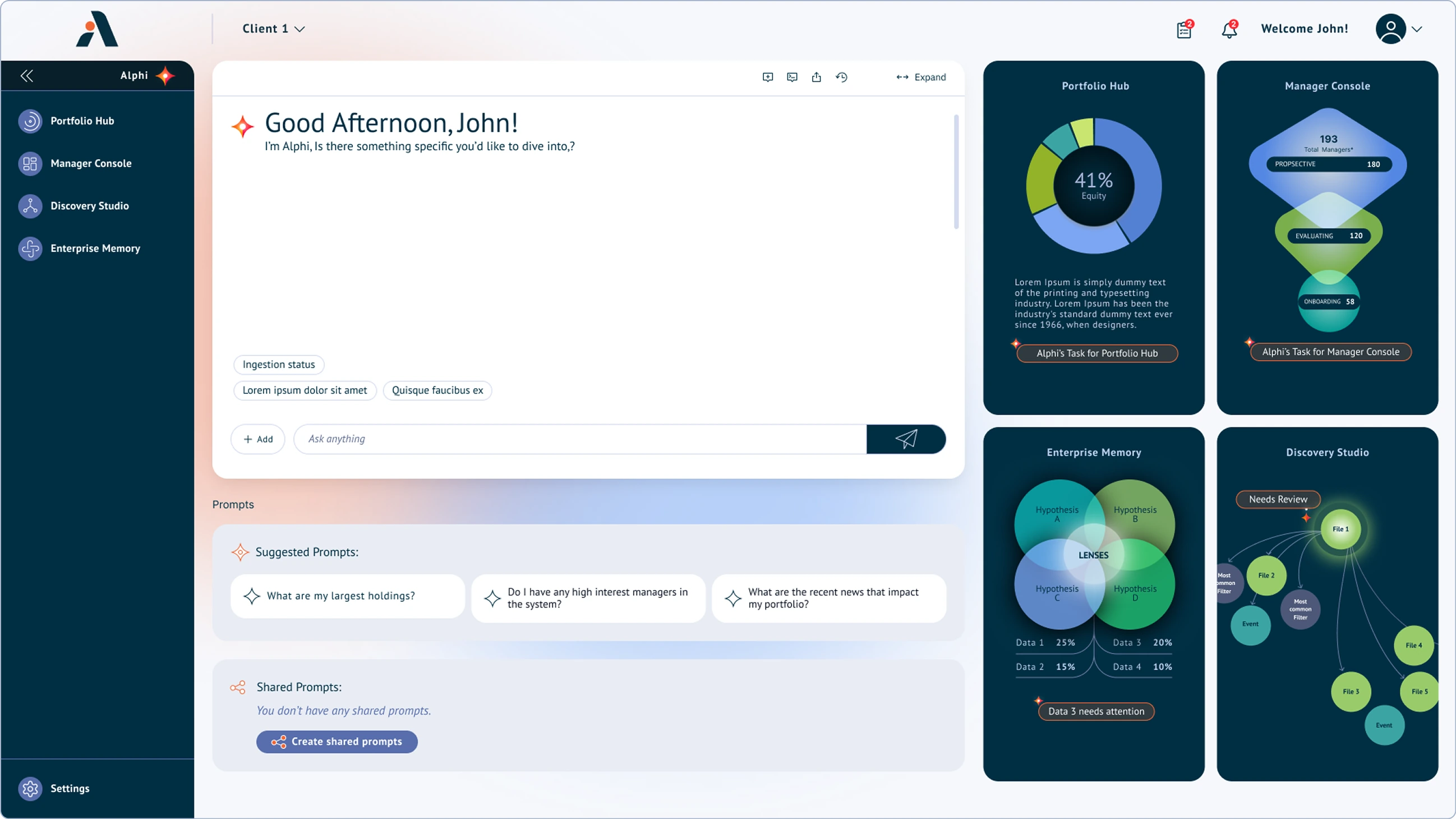
Task: Select the File 2 node in Discovery Studio
Action: tap(1266, 576)
